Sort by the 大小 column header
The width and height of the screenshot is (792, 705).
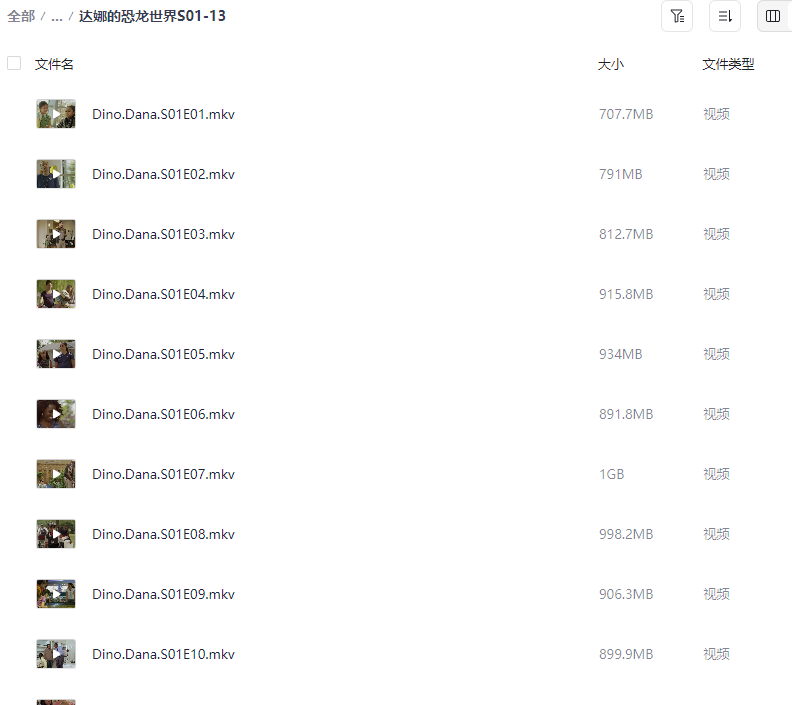click(611, 64)
